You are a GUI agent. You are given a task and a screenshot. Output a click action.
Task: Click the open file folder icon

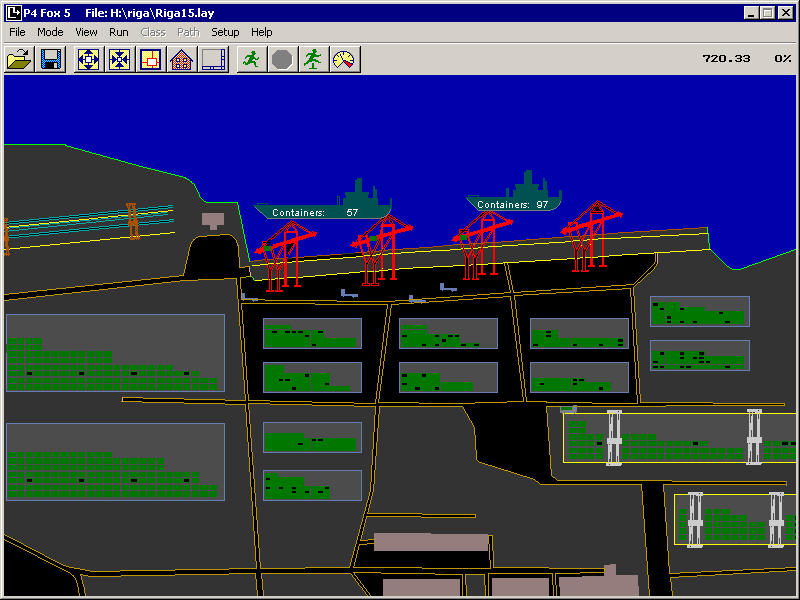point(19,59)
